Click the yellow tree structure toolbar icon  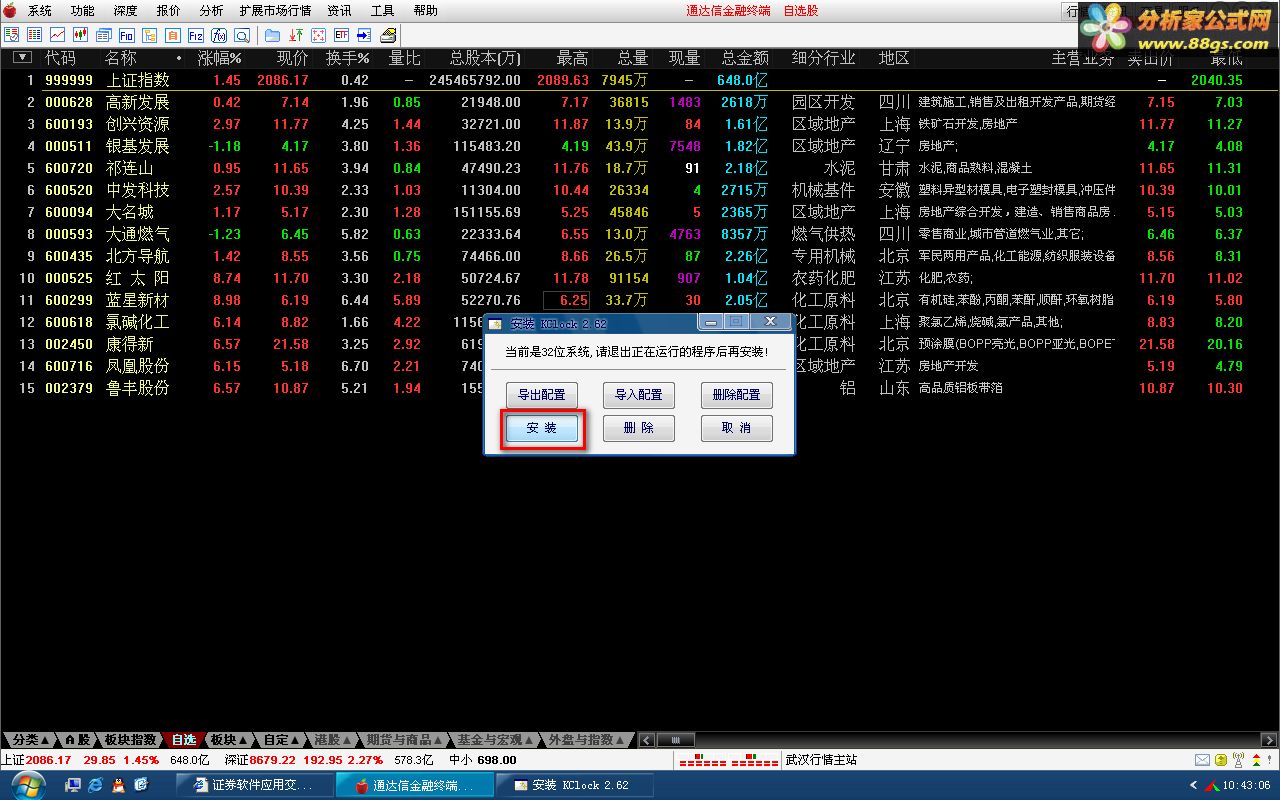(x=149, y=35)
